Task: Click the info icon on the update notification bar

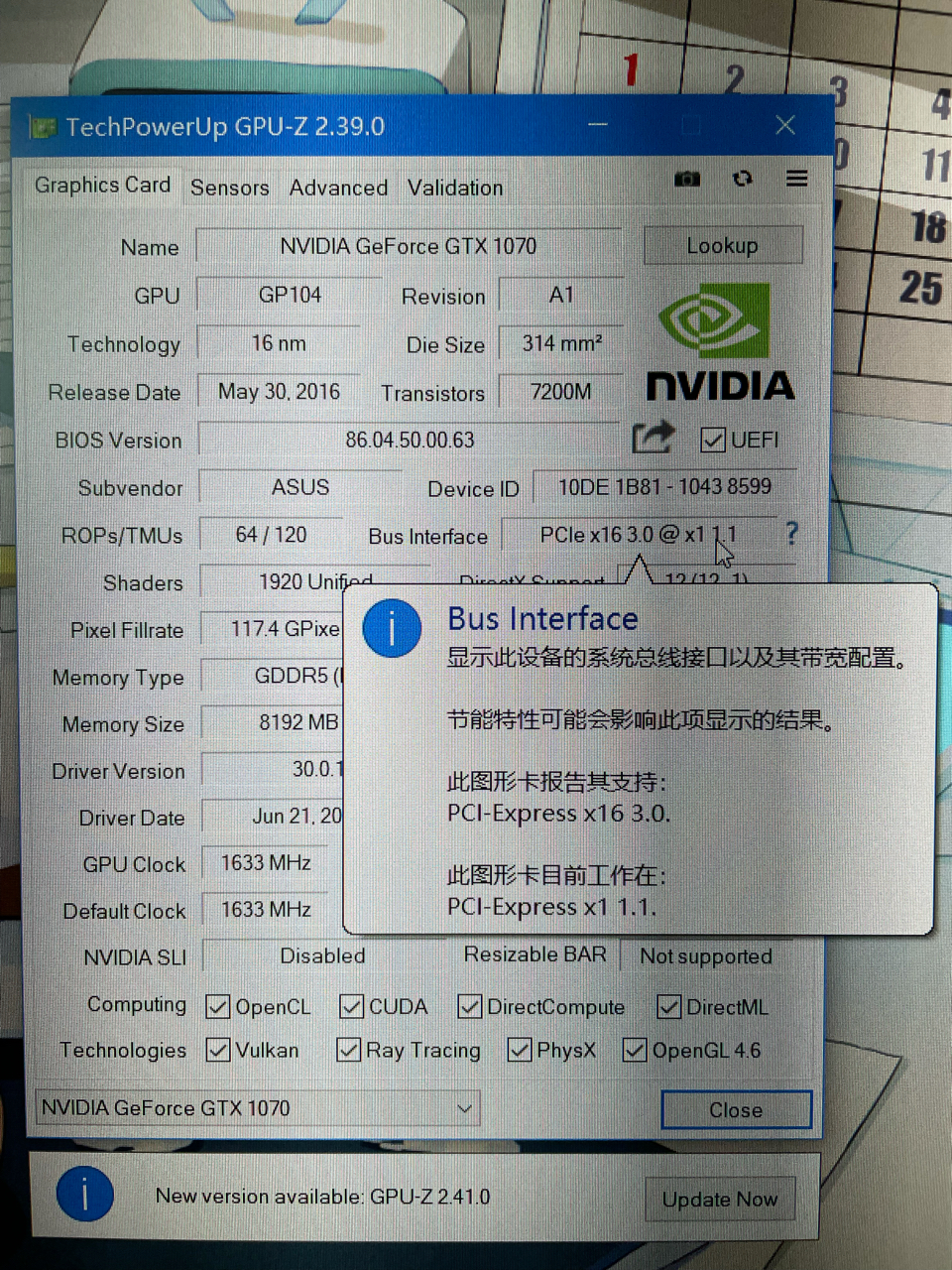Action: pos(85,1195)
